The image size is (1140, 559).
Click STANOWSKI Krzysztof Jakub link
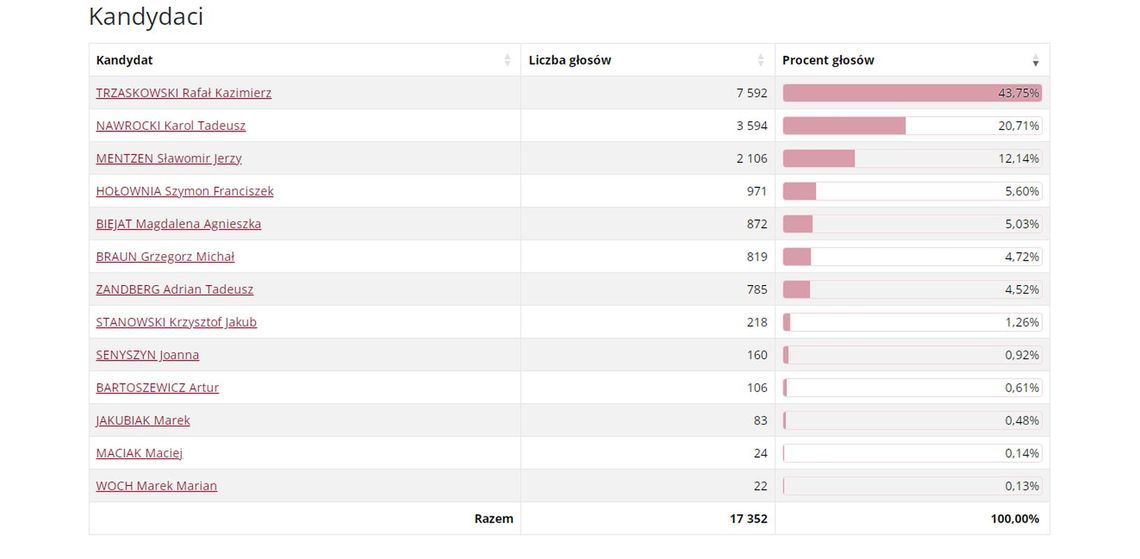[x=176, y=322]
